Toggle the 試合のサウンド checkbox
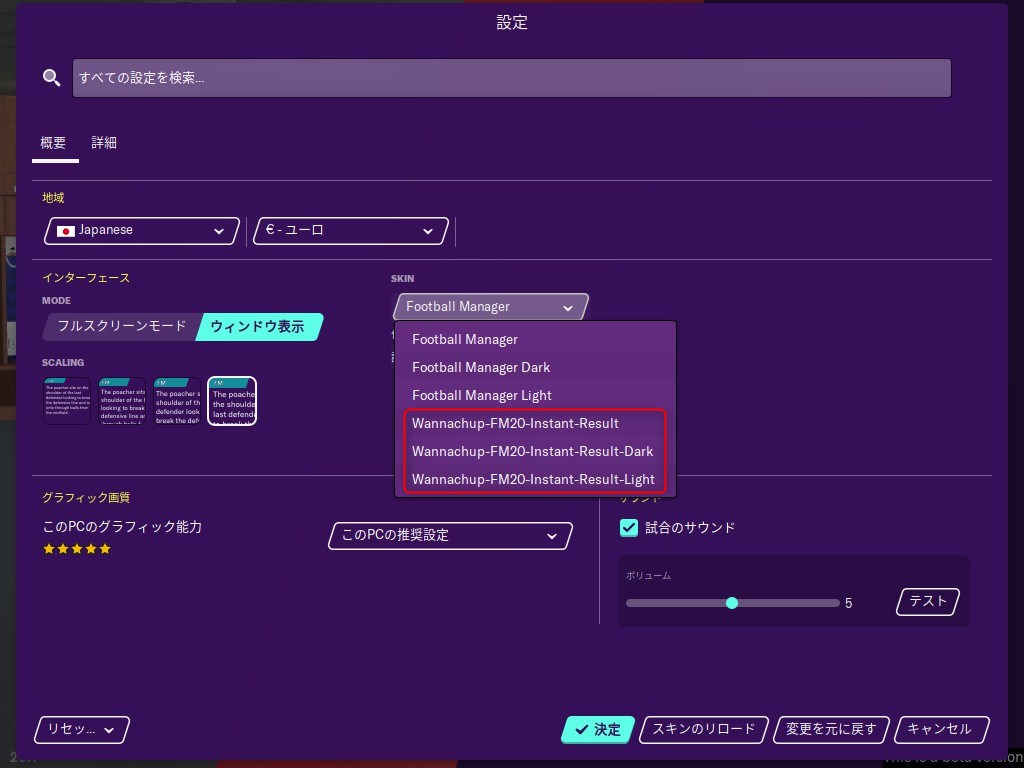This screenshot has height=768, width=1024. pos(629,528)
